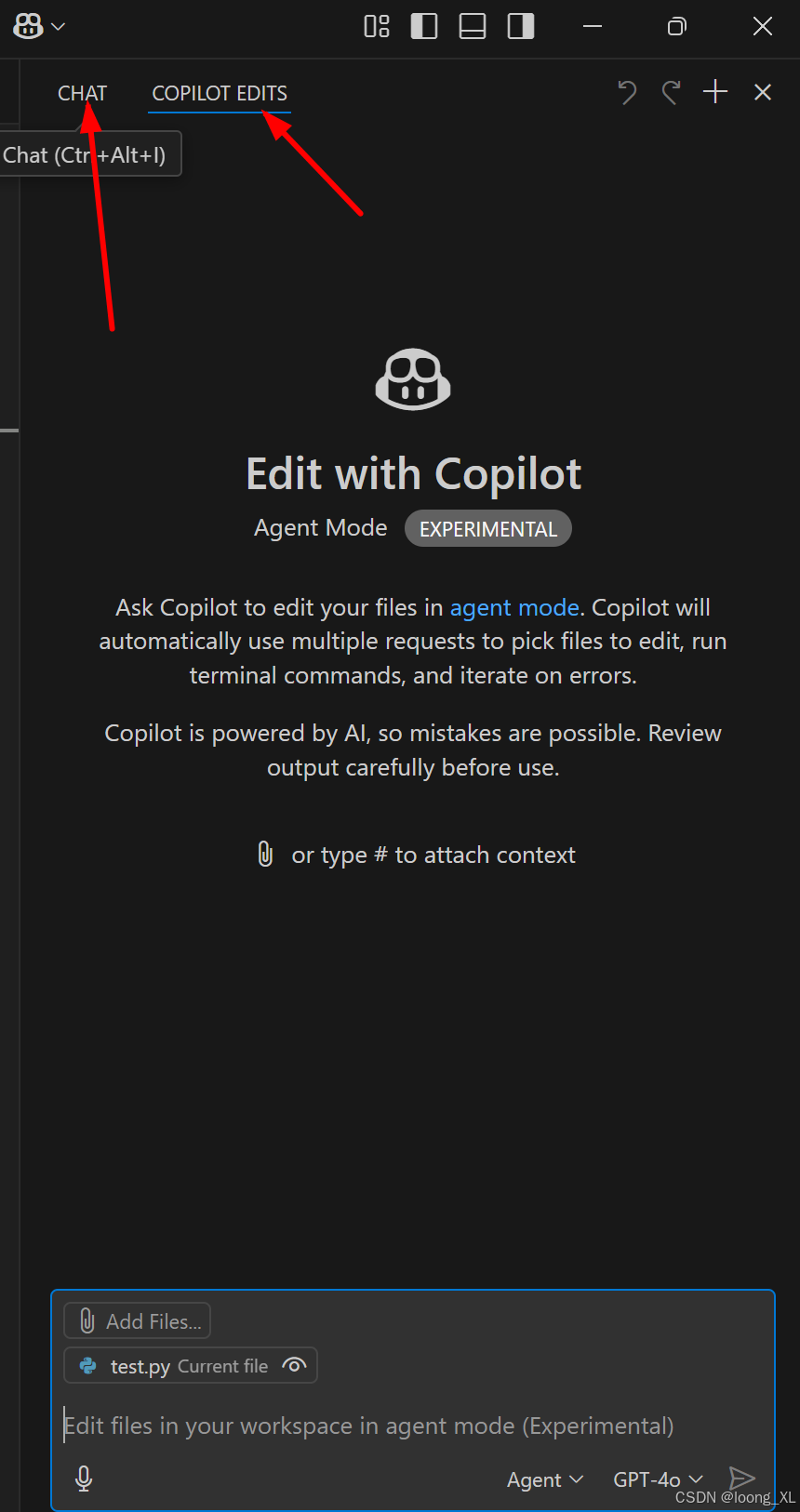Switch to the CHAT tab
Viewport: 800px width, 1512px height.
point(82,93)
